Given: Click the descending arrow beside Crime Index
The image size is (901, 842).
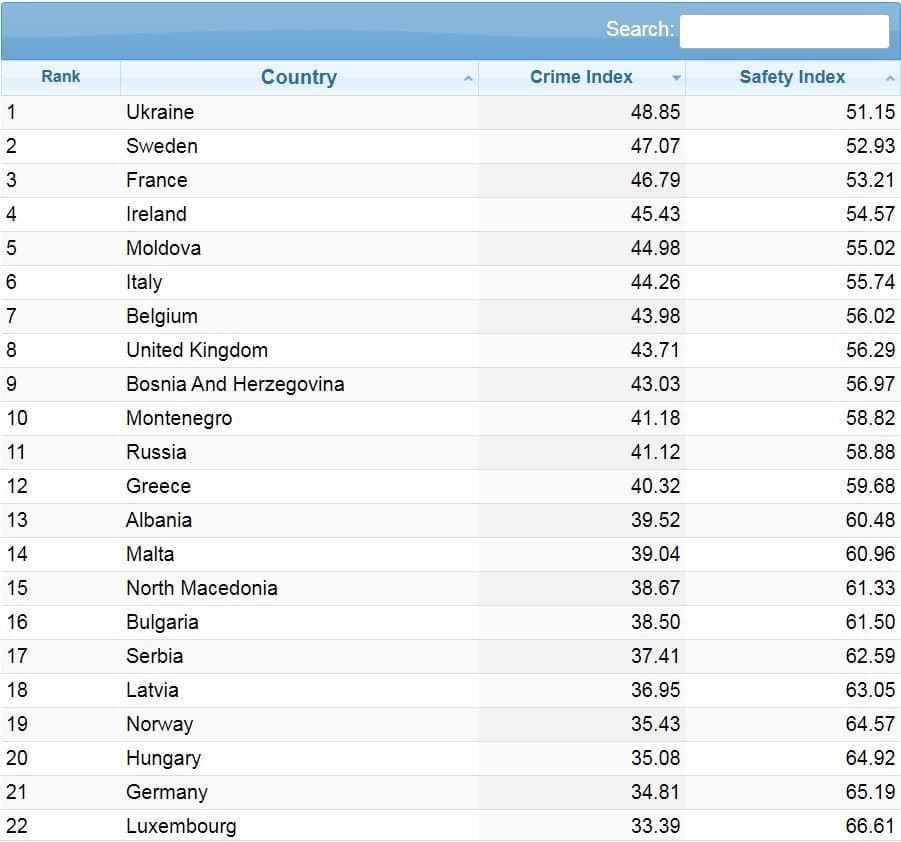Looking at the screenshot, I should (x=676, y=79).
